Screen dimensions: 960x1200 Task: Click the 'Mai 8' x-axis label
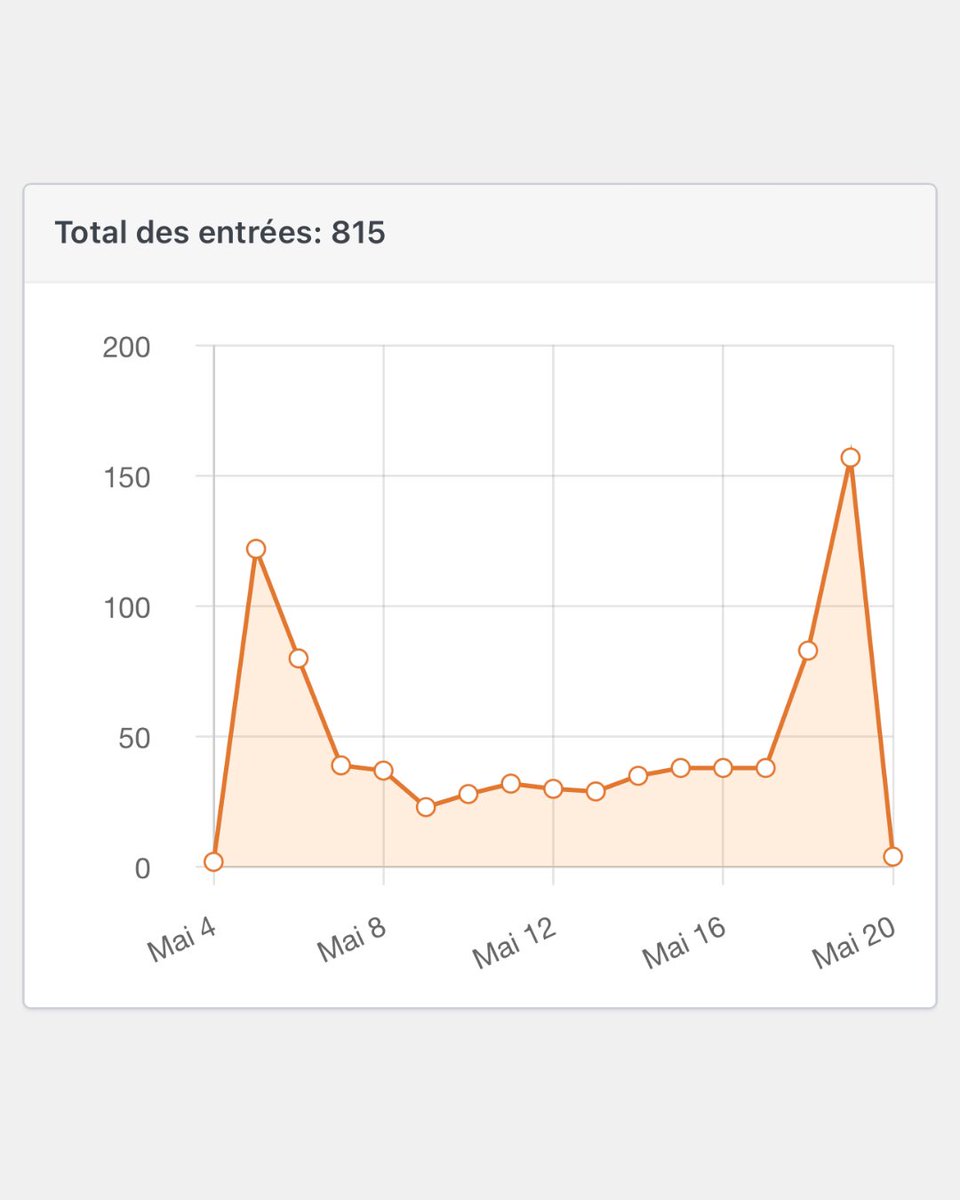[x=352, y=942]
